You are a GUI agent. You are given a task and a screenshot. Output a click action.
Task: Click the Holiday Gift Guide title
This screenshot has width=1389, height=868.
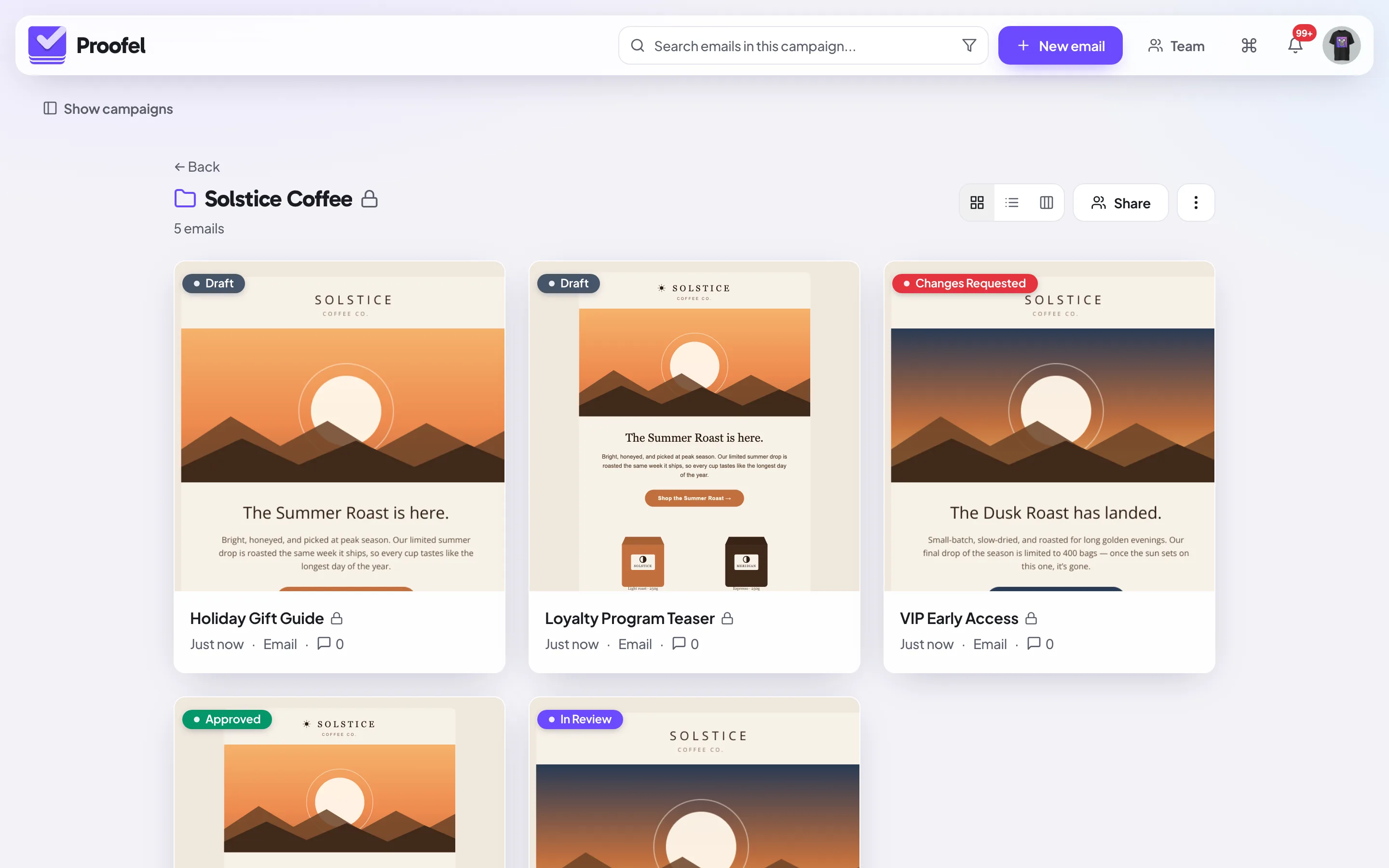[257, 618]
